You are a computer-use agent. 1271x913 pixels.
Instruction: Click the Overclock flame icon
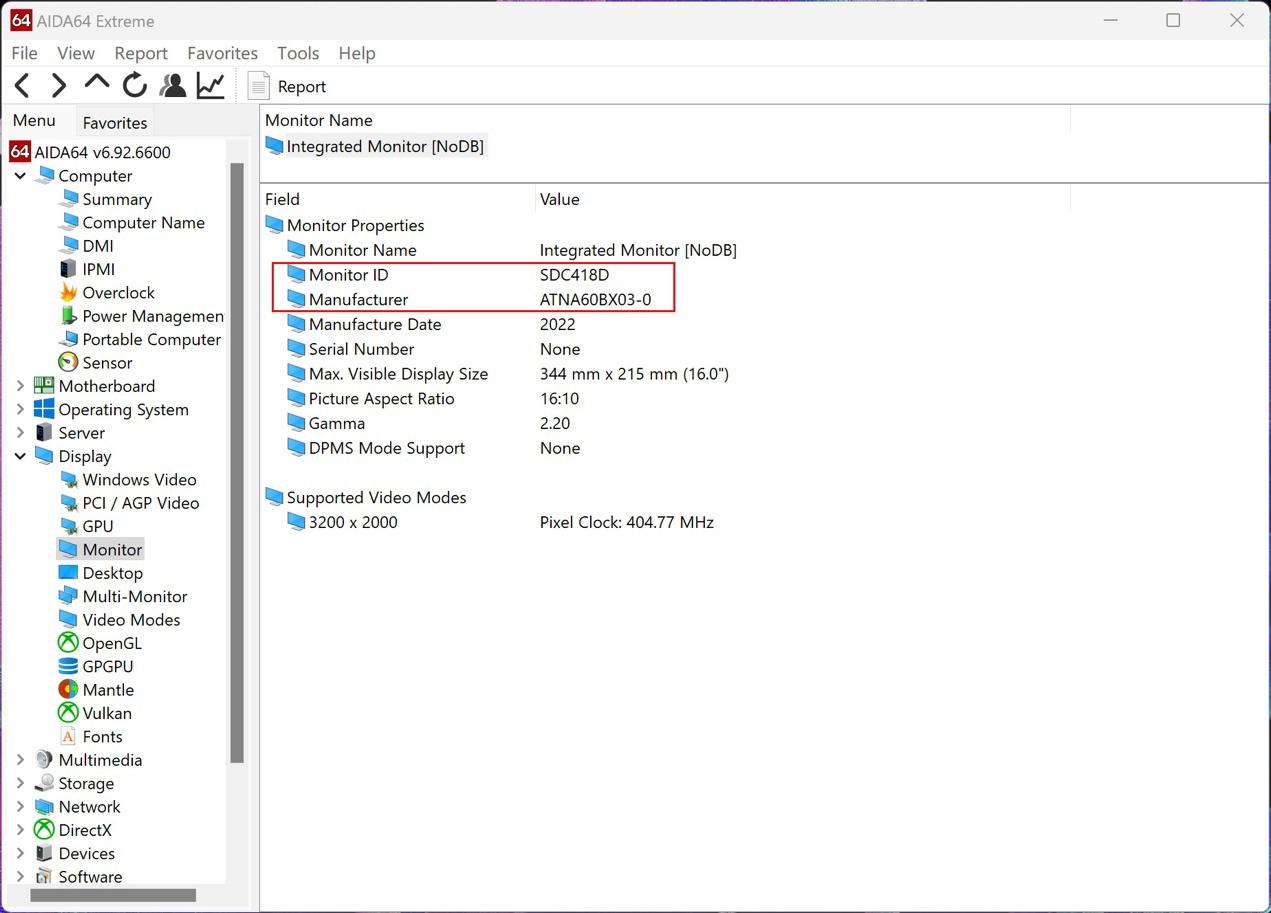pyautogui.click(x=68, y=292)
